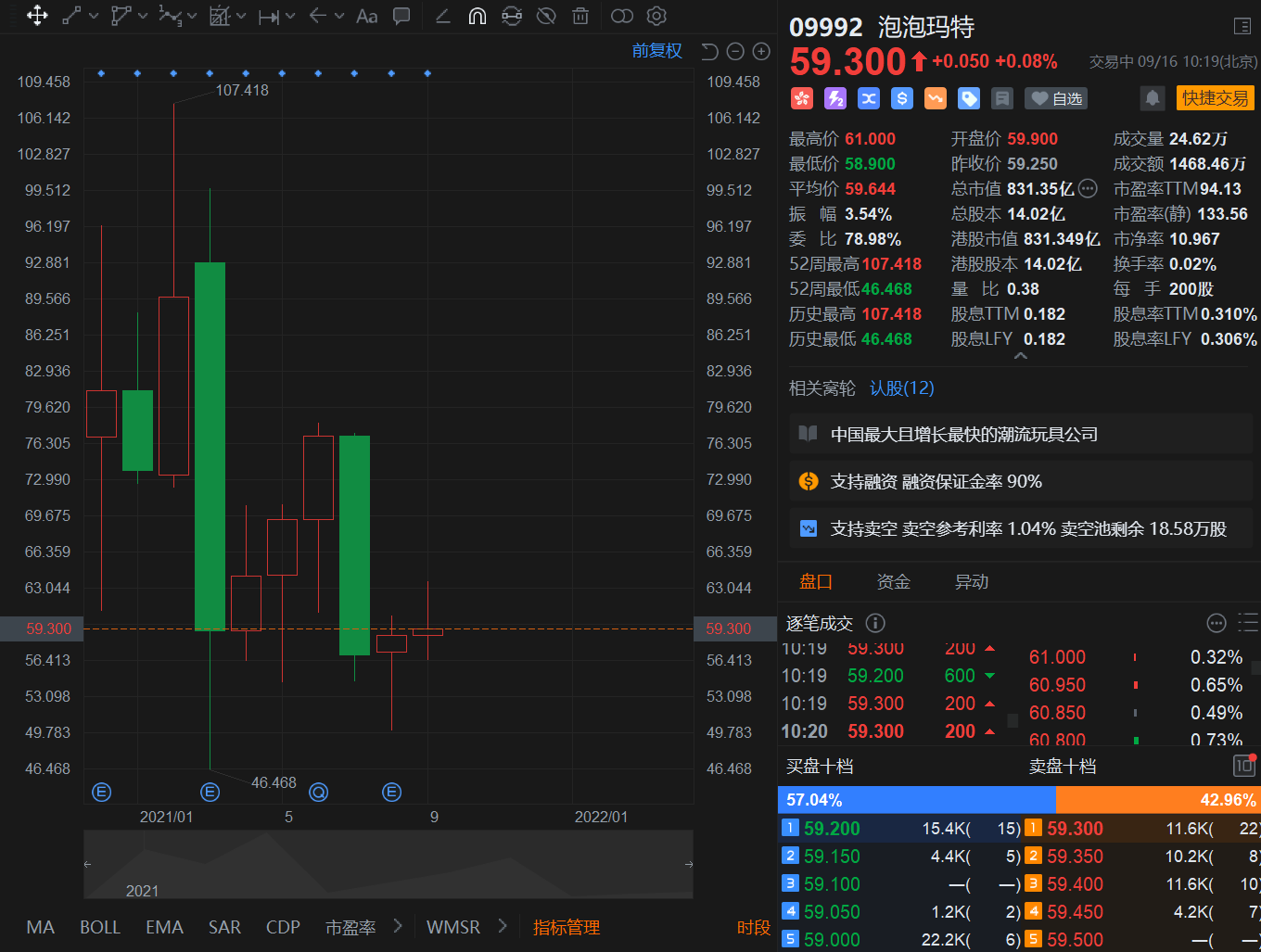Toggle the tick list view icon

1248,623
